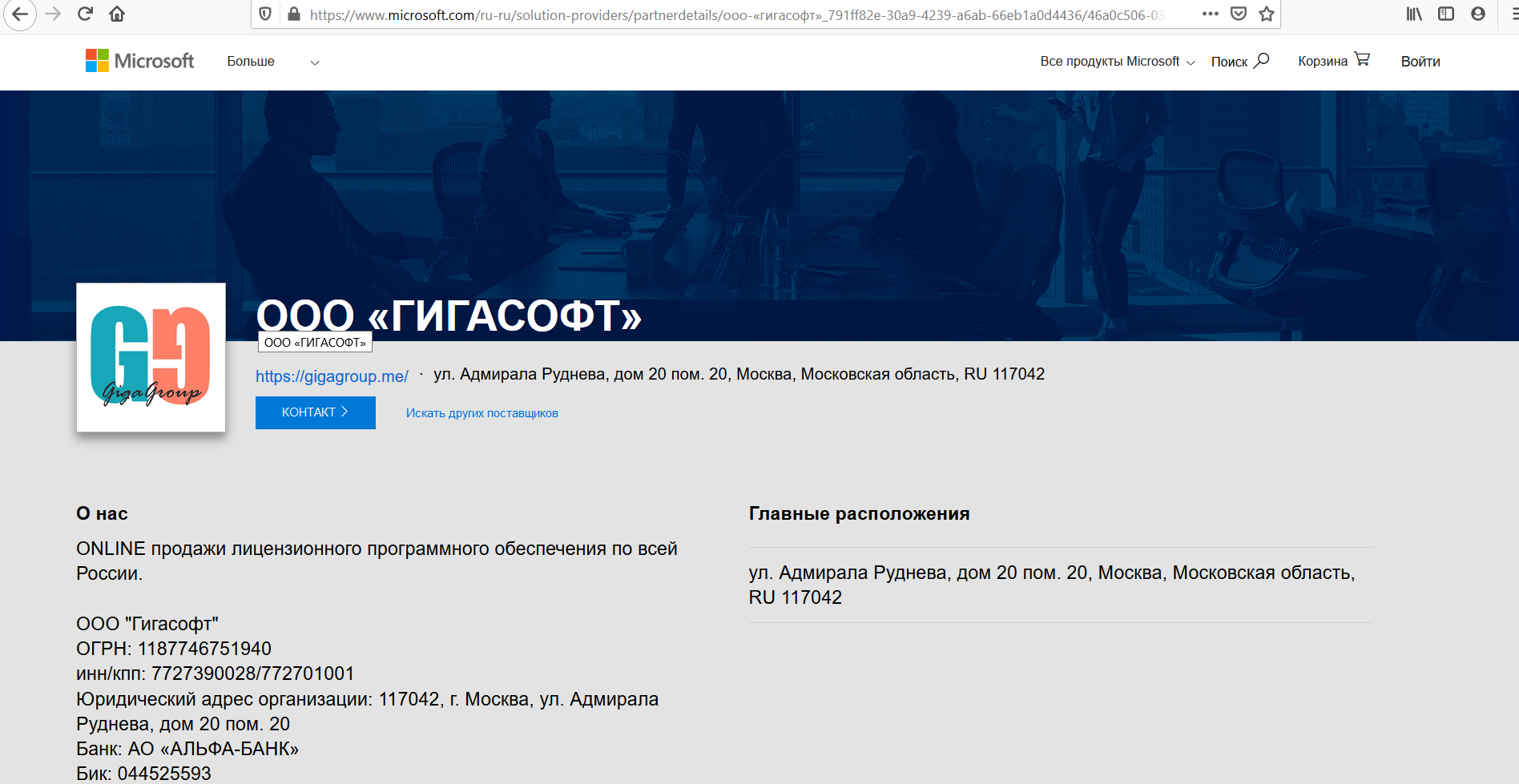This screenshot has width=1519, height=784.
Task: Open the browser hamburger menu
Action: pyautogui.click(x=1513, y=14)
